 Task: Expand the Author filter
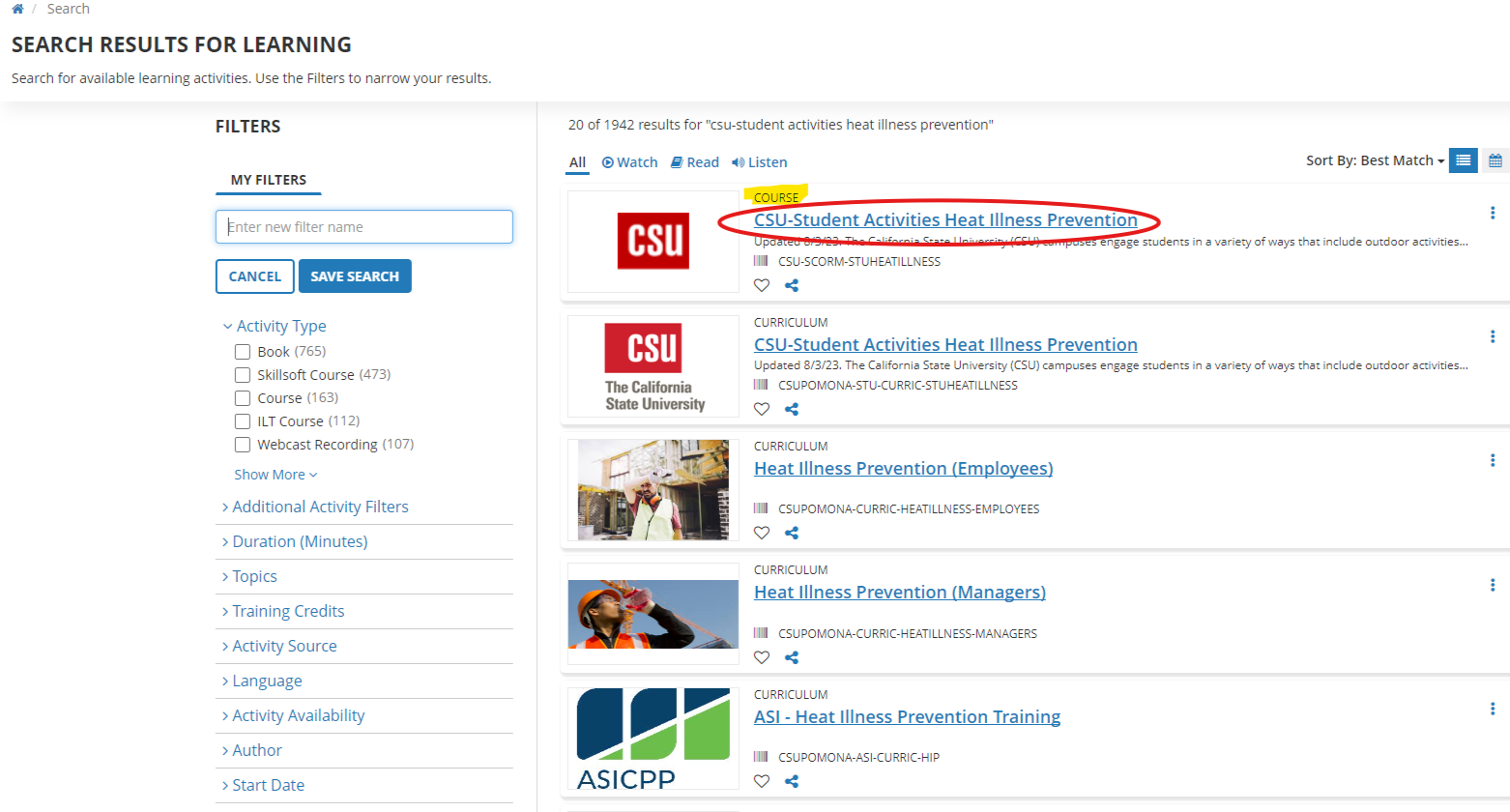tap(252, 750)
